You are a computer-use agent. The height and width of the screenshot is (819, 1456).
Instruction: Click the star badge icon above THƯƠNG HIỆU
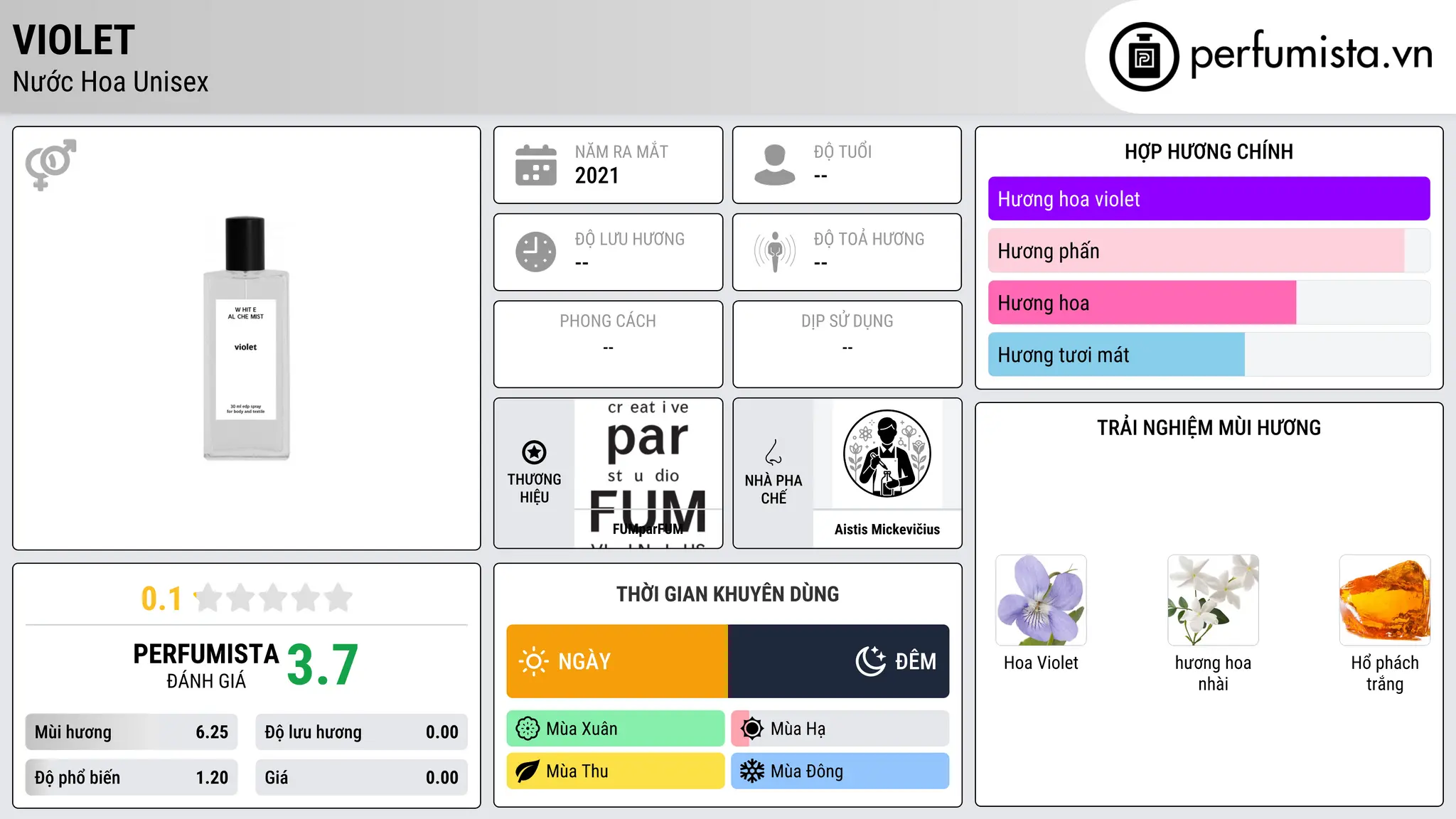coord(534,452)
